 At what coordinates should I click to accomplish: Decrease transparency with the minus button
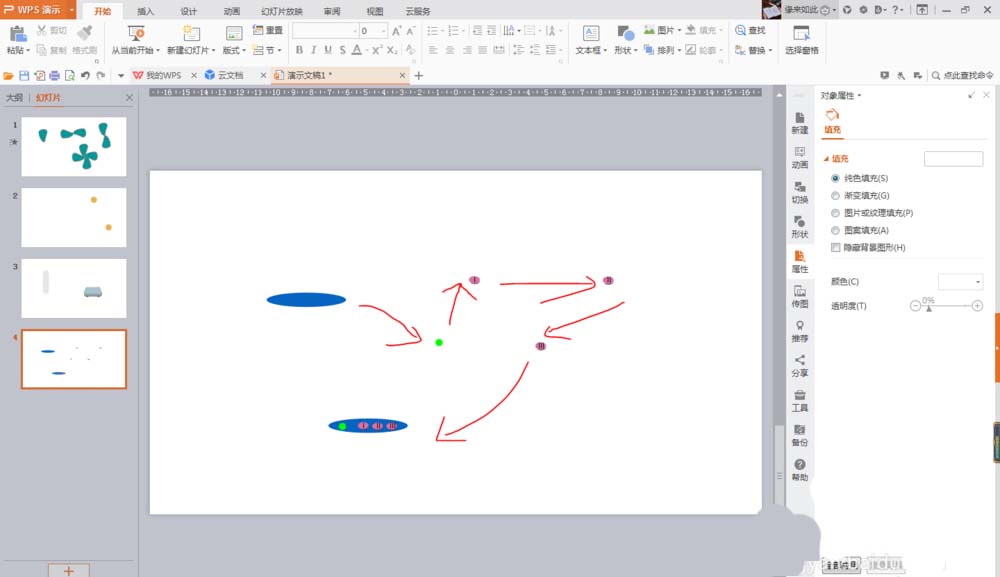tap(915, 306)
